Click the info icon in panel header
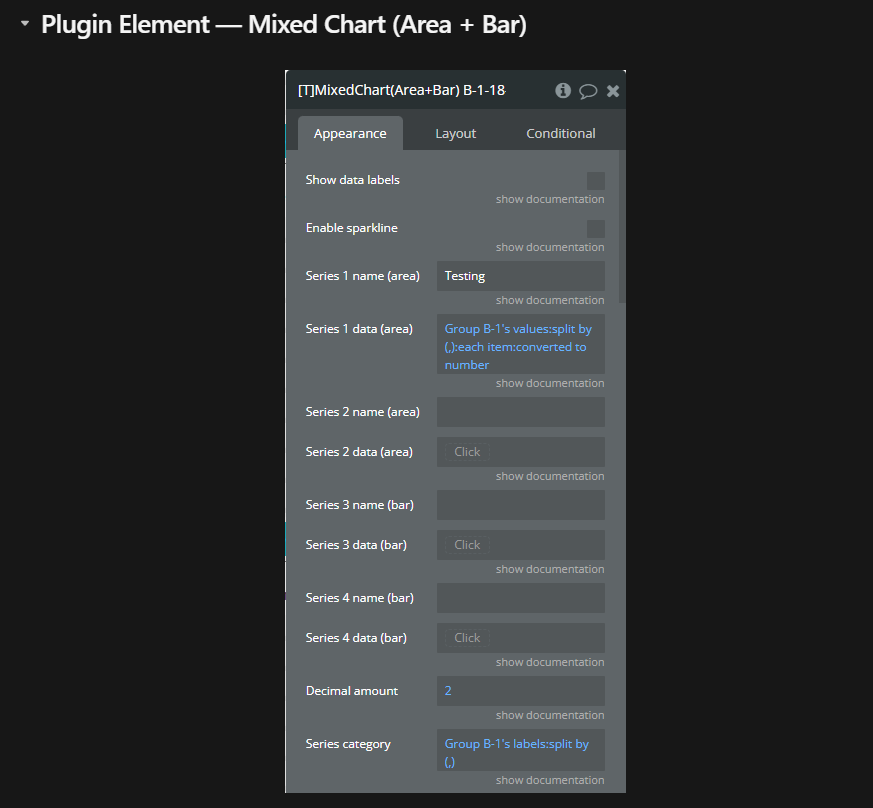Viewport: 873px width, 808px height. point(563,91)
